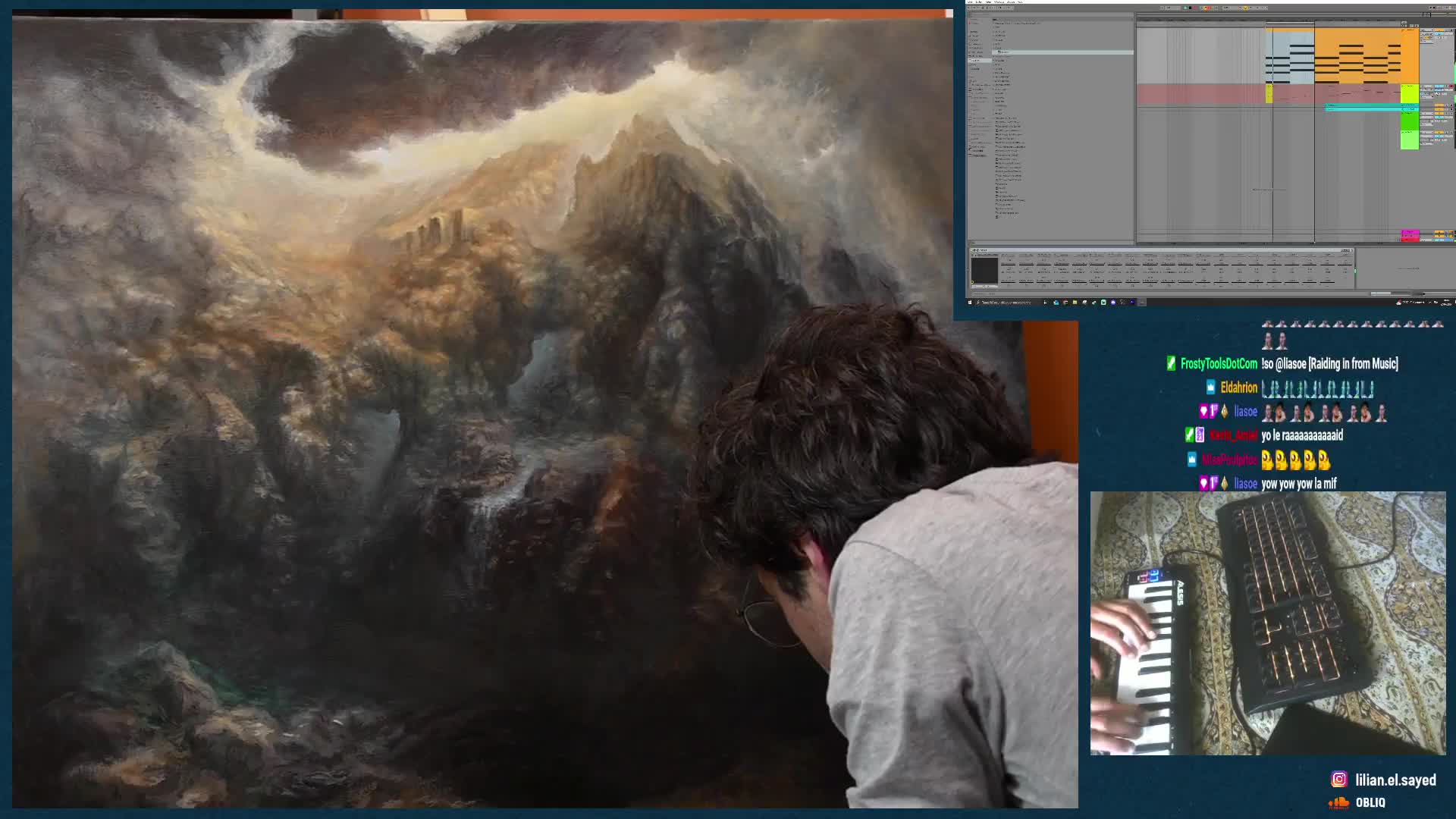Select the highlighted browser category in Ableton
1456x819 pixels.
[x=980, y=61]
